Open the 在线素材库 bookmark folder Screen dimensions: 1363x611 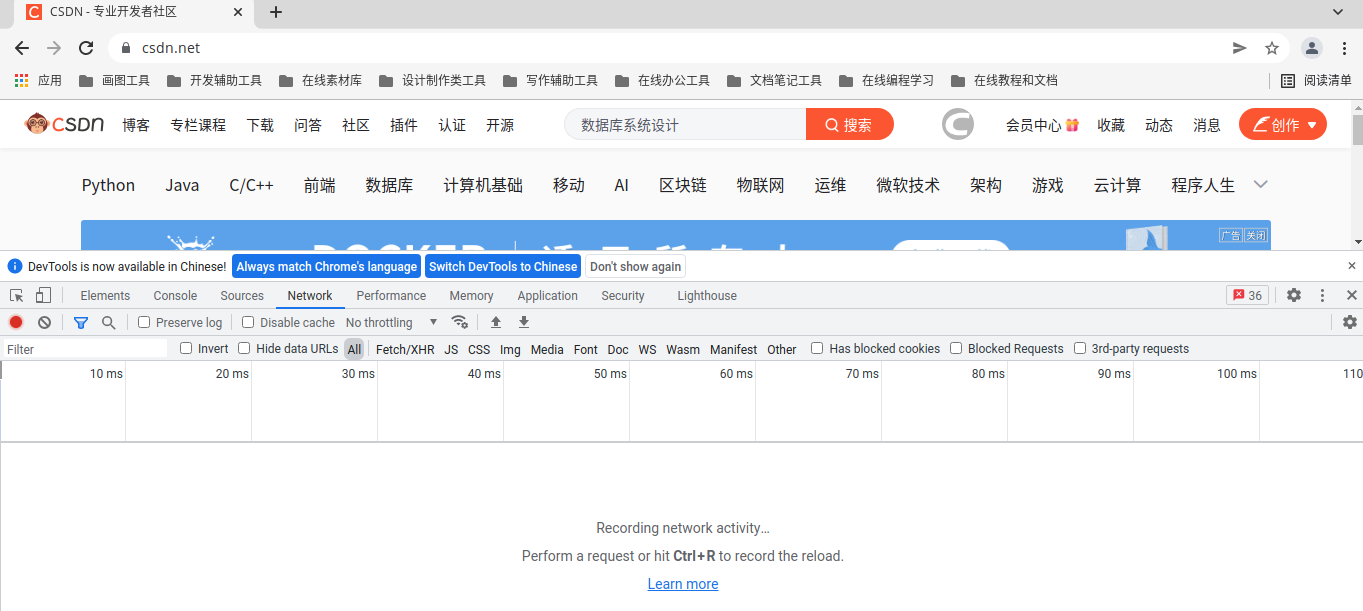(320, 80)
